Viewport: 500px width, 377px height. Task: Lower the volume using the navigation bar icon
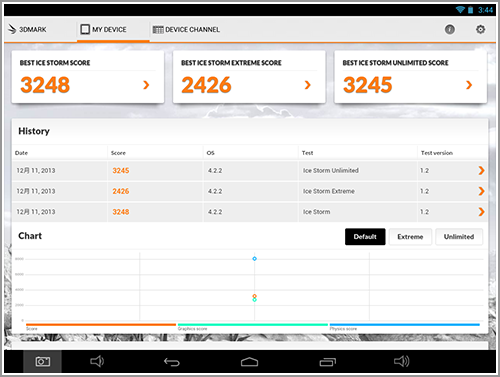(97, 361)
